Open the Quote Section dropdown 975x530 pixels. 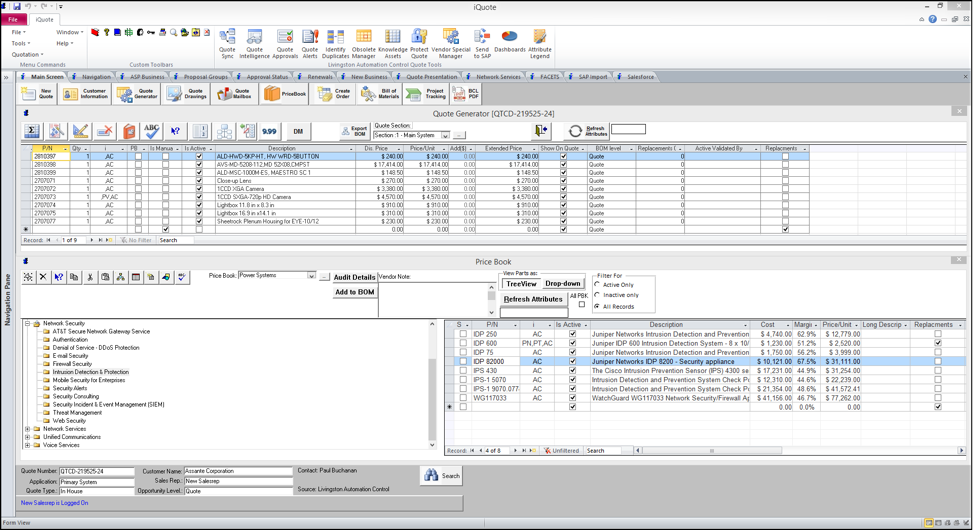[445, 135]
